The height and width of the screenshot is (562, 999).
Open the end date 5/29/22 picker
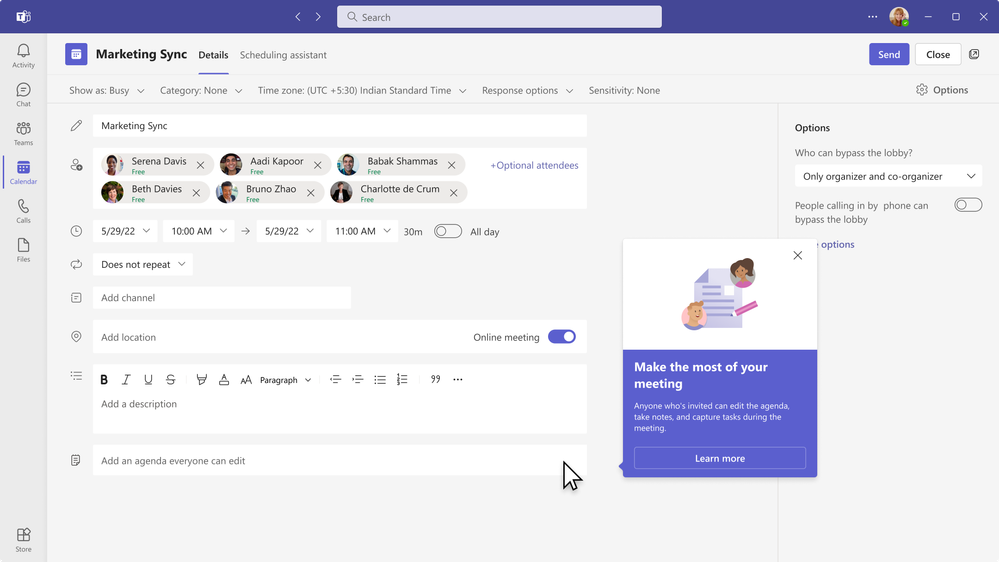289,231
